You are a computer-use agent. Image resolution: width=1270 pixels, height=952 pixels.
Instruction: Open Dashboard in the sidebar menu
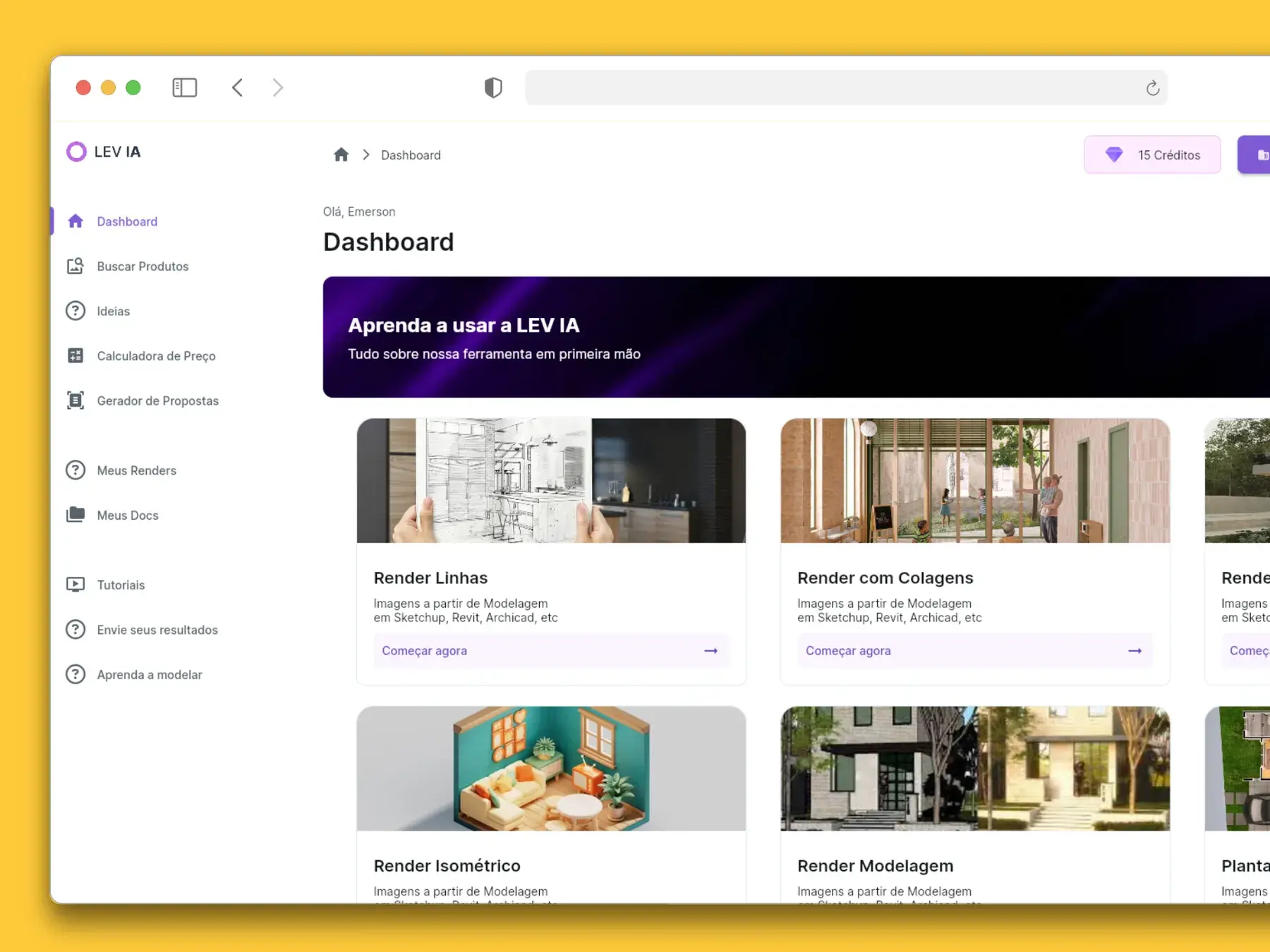click(127, 221)
